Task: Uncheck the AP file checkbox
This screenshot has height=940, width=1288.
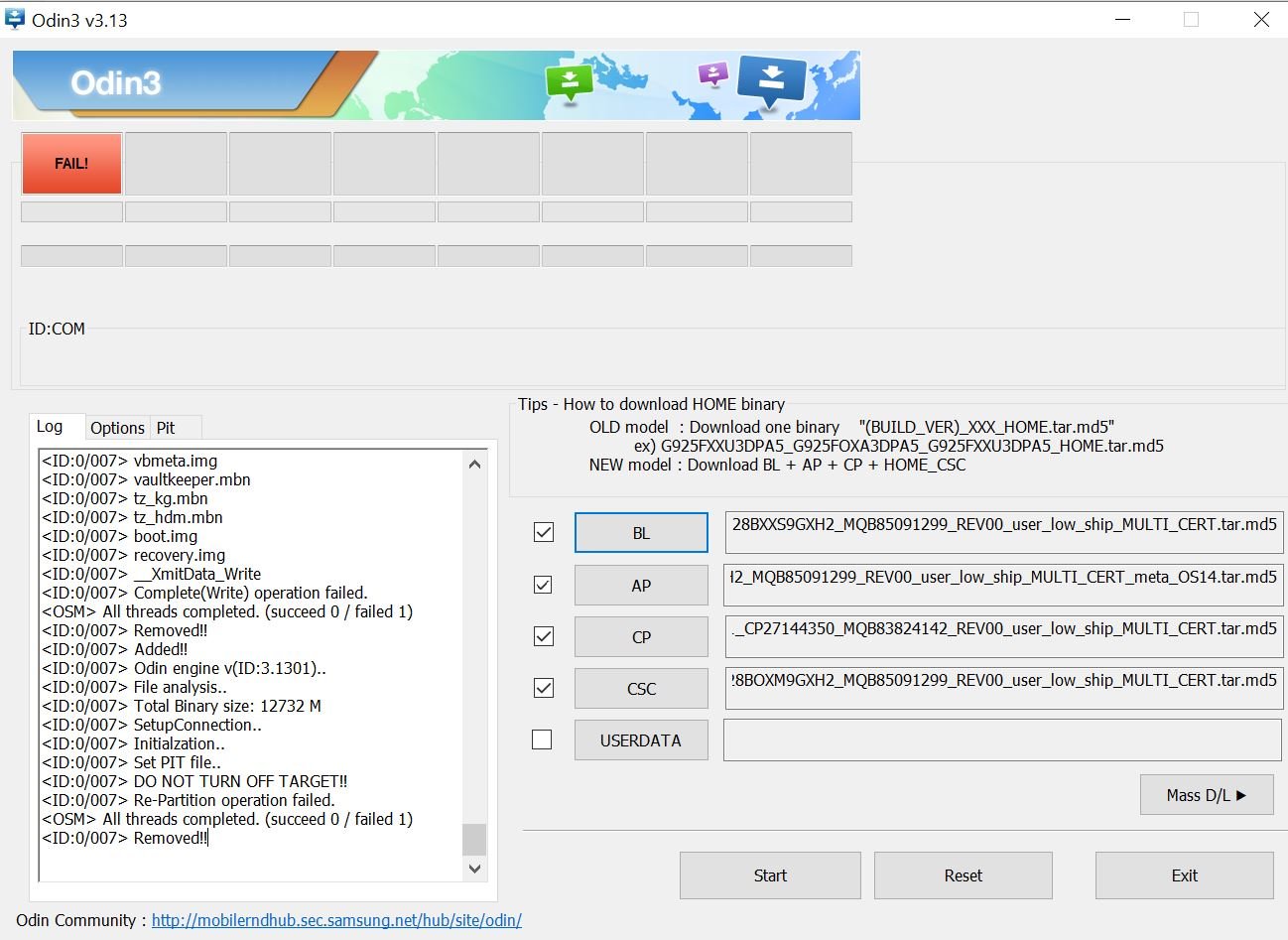Action: (x=544, y=585)
